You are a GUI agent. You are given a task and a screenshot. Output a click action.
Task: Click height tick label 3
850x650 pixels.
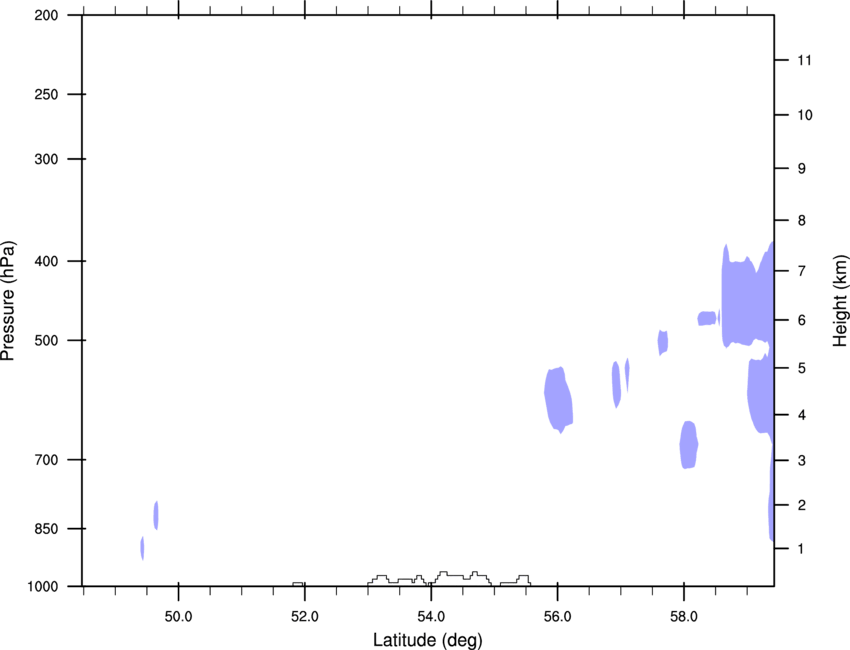pyautogui.click(x=802, y=461)
